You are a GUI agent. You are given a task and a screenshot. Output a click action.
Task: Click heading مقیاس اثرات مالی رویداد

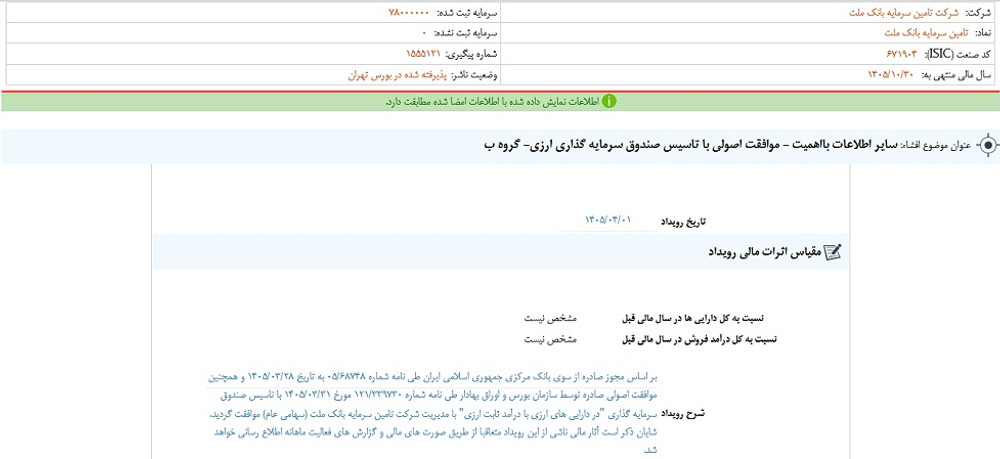pyautogui.click(x=765, y=252)
